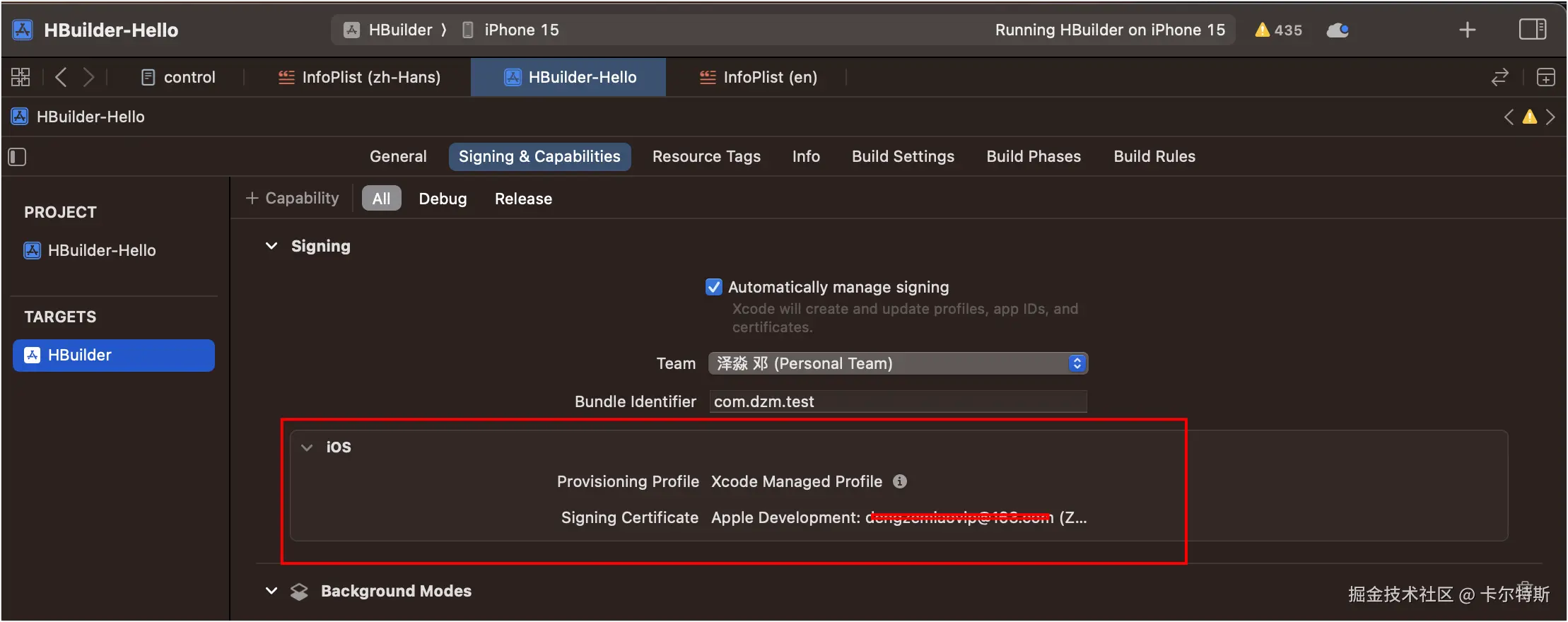Select the HBuilder target
The height and width of the screenshot is (622, 1568).
pyautogui.click(x=113, y=355)
